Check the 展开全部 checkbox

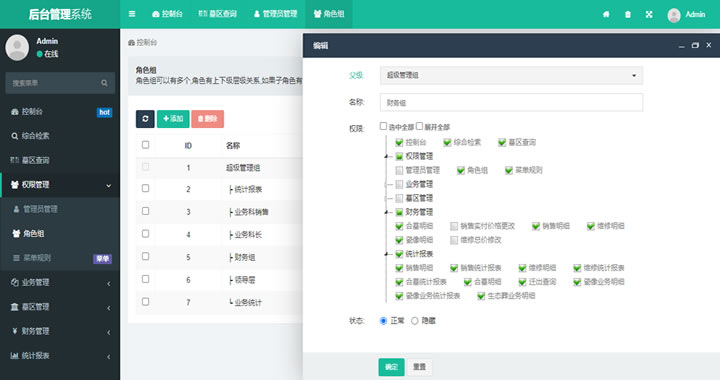pos(419,126)
